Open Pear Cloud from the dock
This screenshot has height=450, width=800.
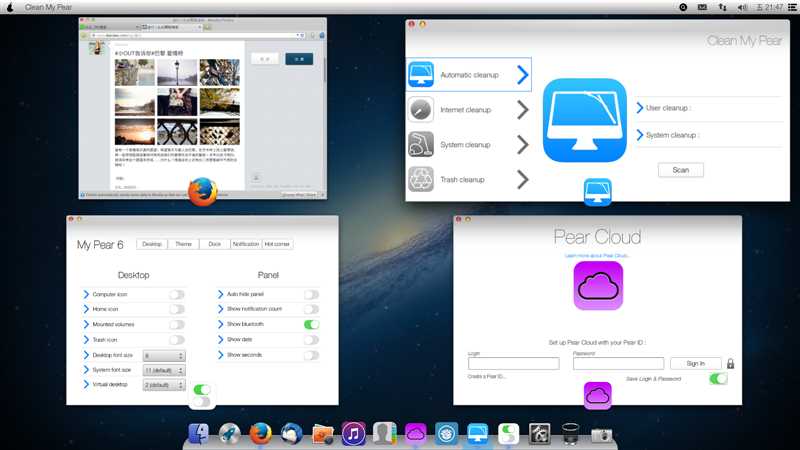click(415, 434)
